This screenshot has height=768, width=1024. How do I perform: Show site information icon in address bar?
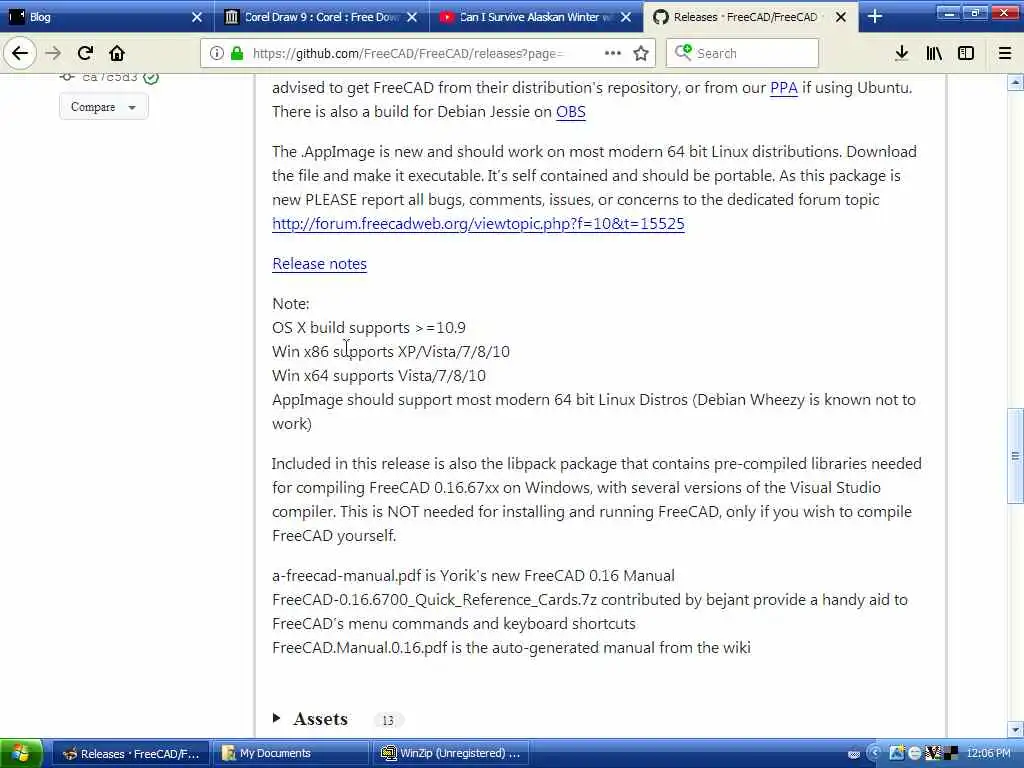click(216, 54)
